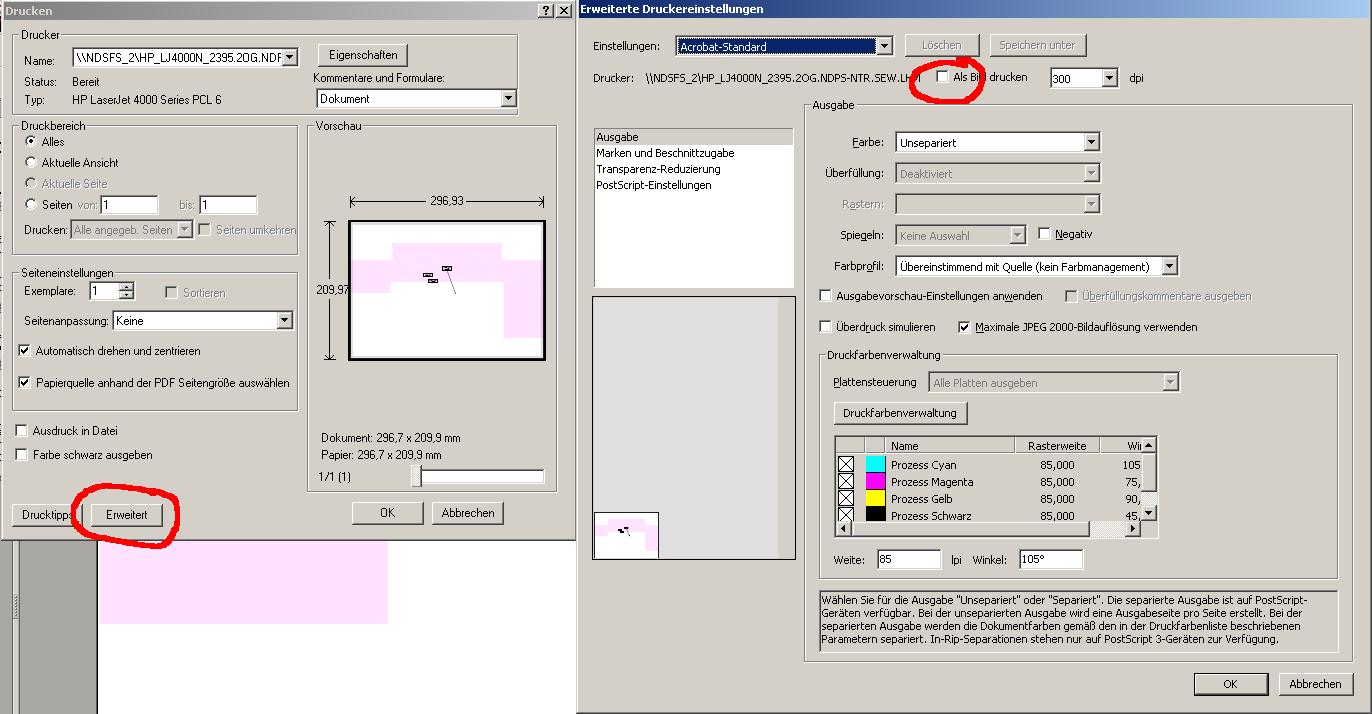Viewport: 1372px width, 714px height.
Task: Enable Farbe schwarz ausgeben checkbox
Action: point(22,455)
